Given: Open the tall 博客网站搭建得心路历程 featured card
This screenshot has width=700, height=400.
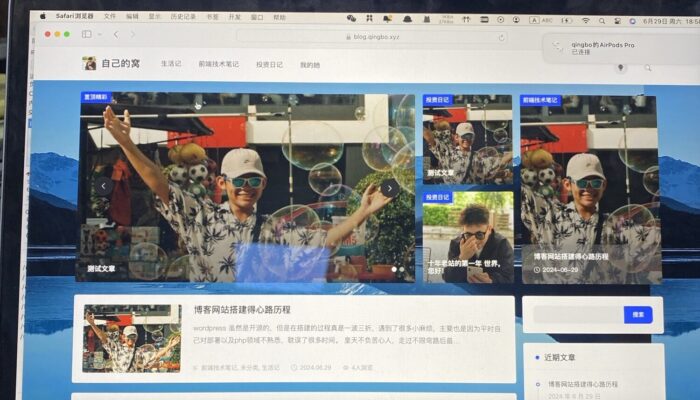Looking at the screenshot, I should click(x=590, y=189).
